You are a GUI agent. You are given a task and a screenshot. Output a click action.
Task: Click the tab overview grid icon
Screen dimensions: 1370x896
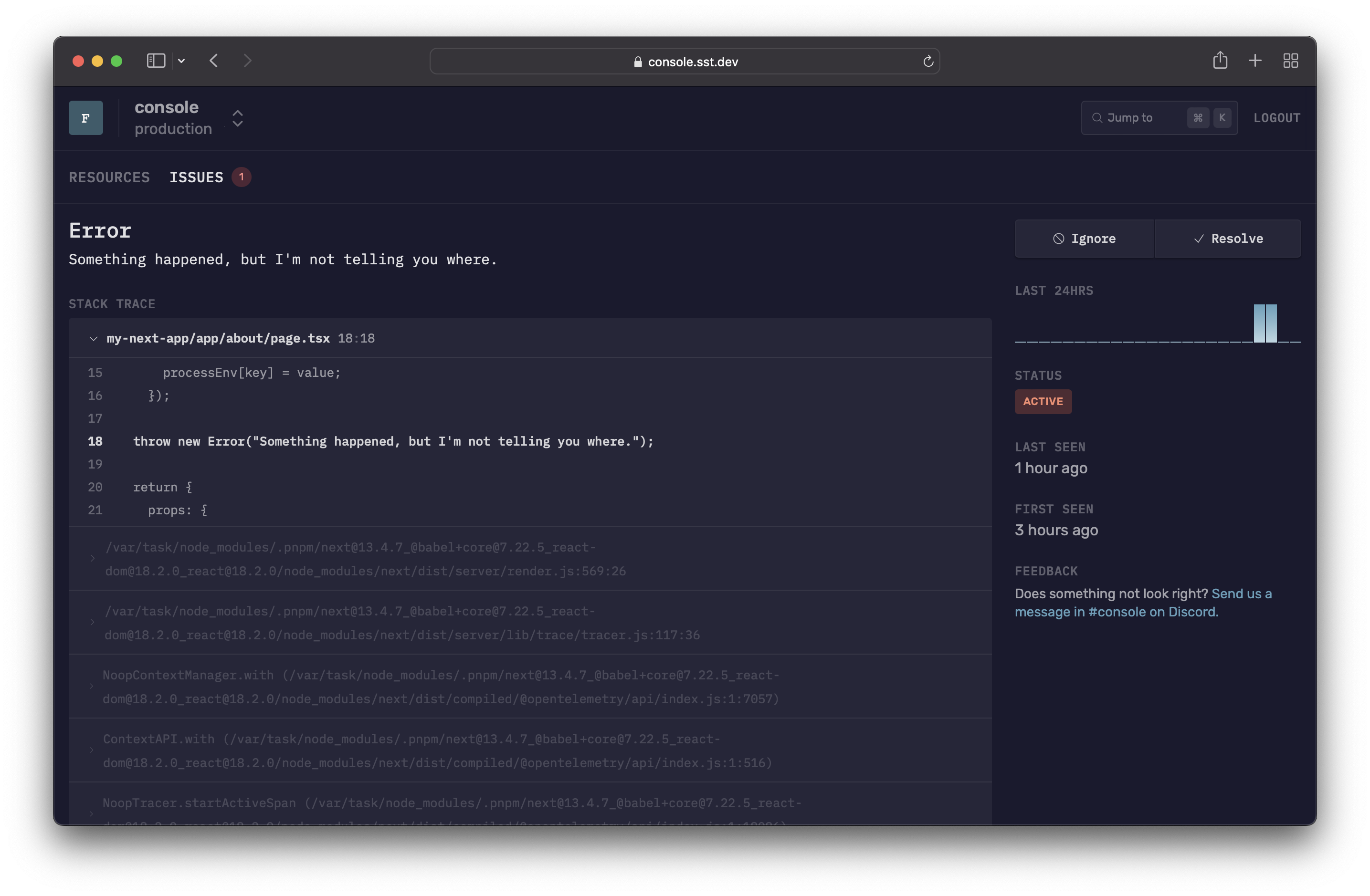[1291, 61]
